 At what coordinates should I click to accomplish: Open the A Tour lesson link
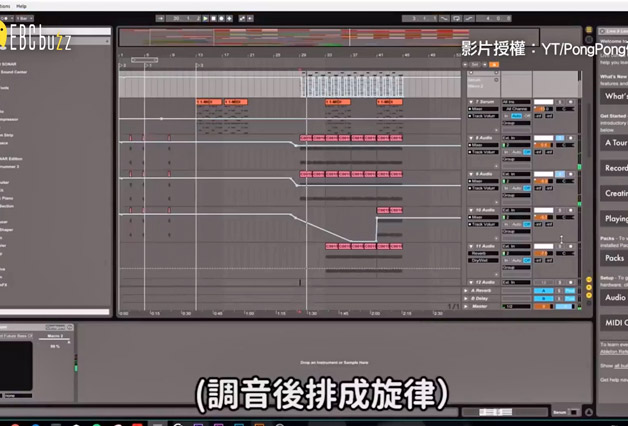(x=615, y=143)
